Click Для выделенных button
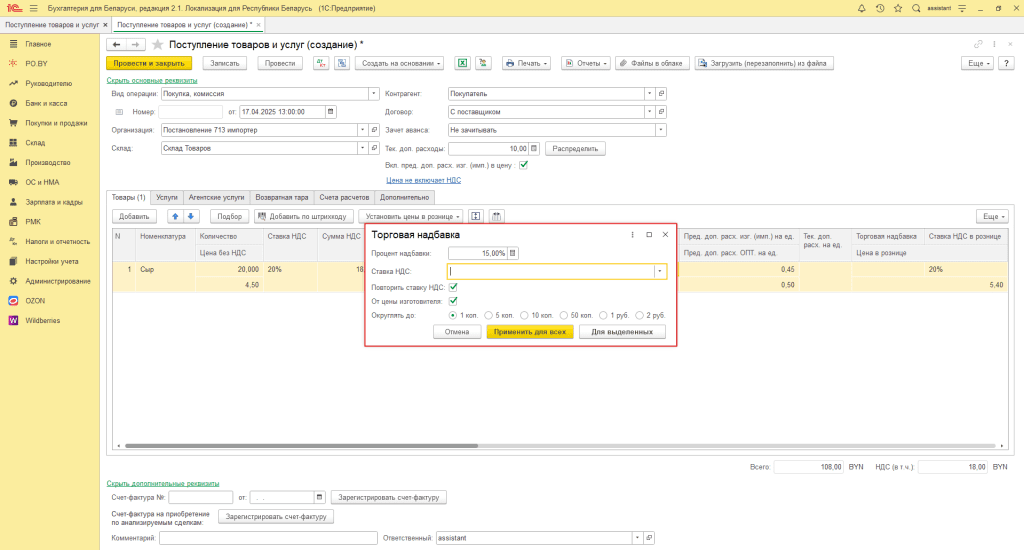 622,332
